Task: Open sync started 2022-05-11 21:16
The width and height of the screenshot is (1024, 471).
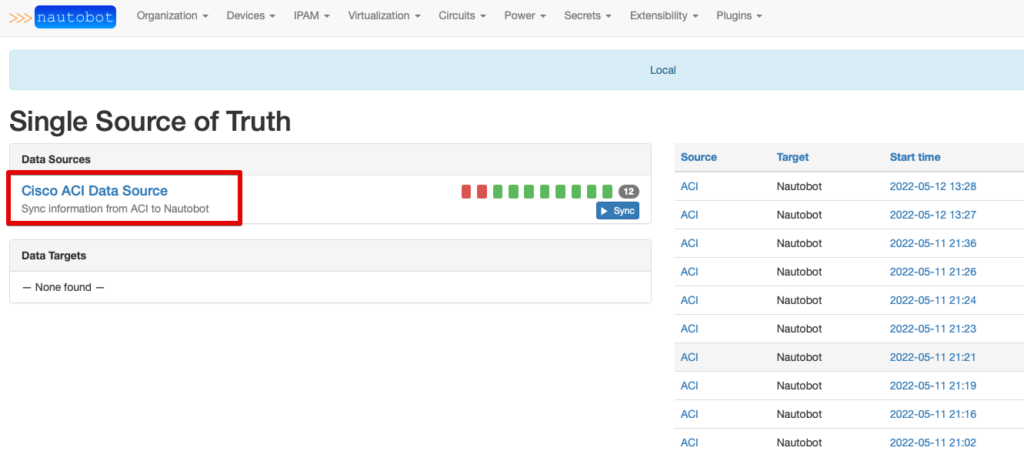Action: tap(933, 414)
